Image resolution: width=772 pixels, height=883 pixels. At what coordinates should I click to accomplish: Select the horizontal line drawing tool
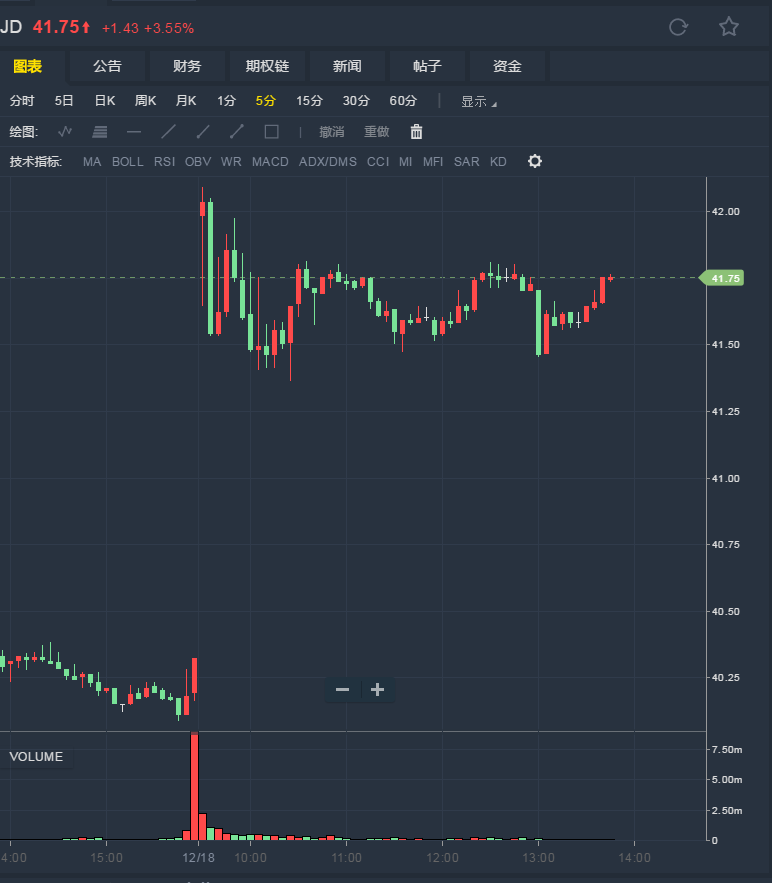[x=134, y=132]
